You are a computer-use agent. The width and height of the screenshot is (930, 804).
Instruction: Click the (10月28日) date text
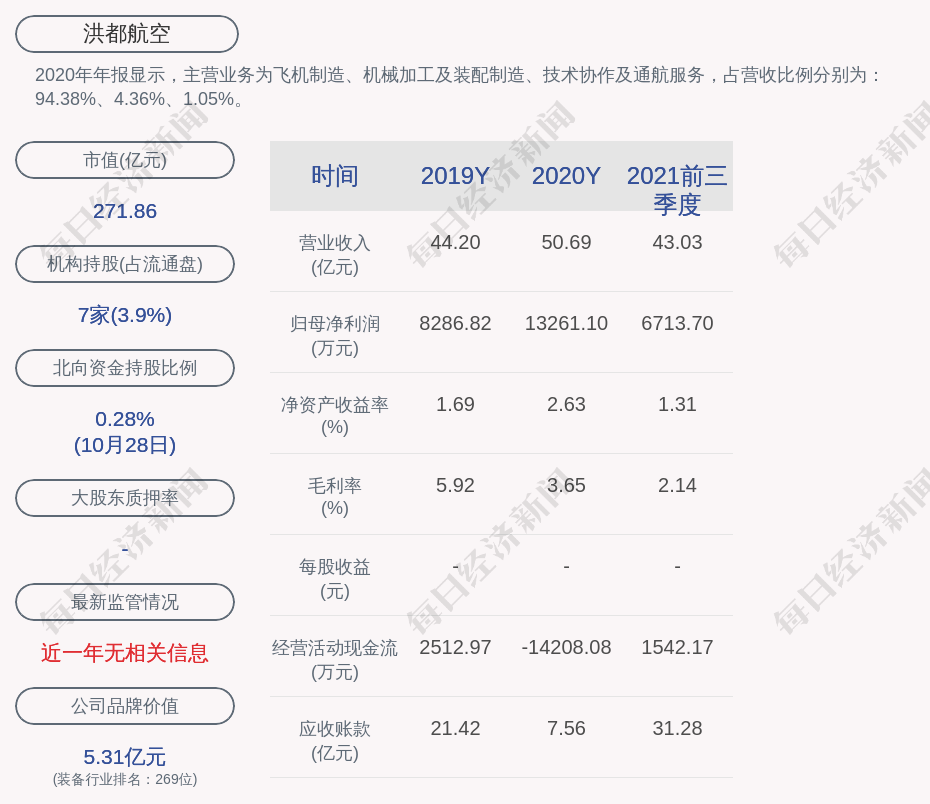[125, 445]
